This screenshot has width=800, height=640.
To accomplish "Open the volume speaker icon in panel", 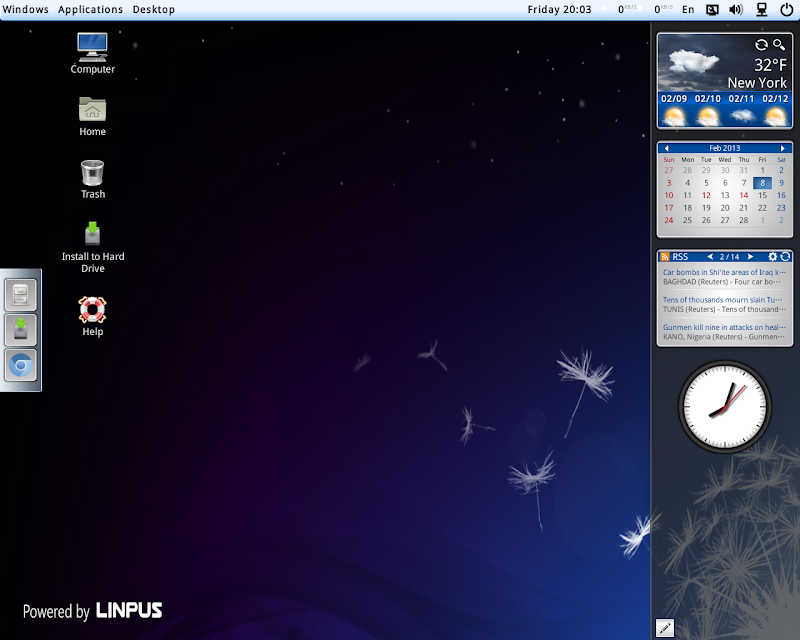I will [736, 9].
